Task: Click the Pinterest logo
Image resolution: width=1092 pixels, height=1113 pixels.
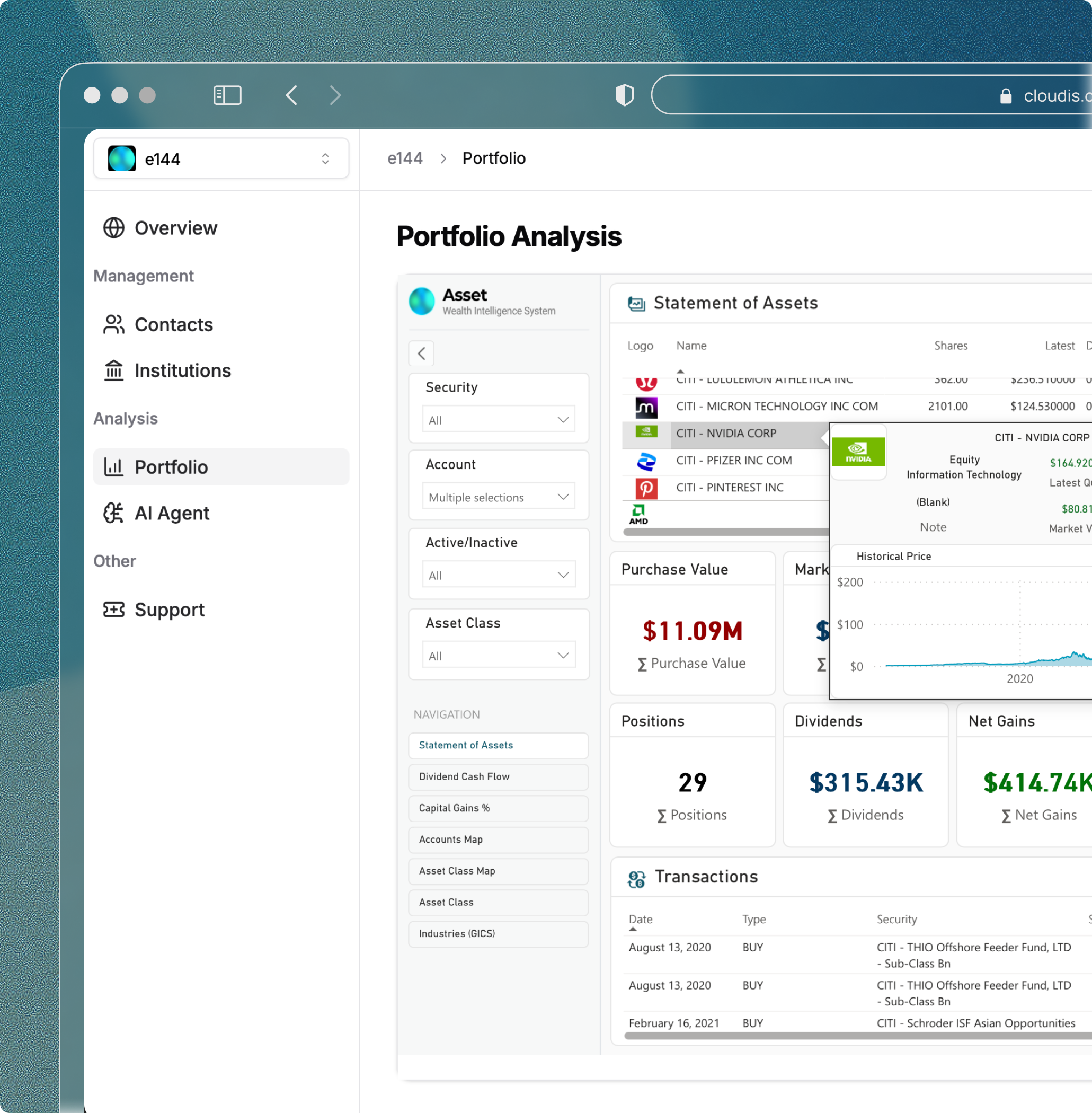Action: point(646,488)
